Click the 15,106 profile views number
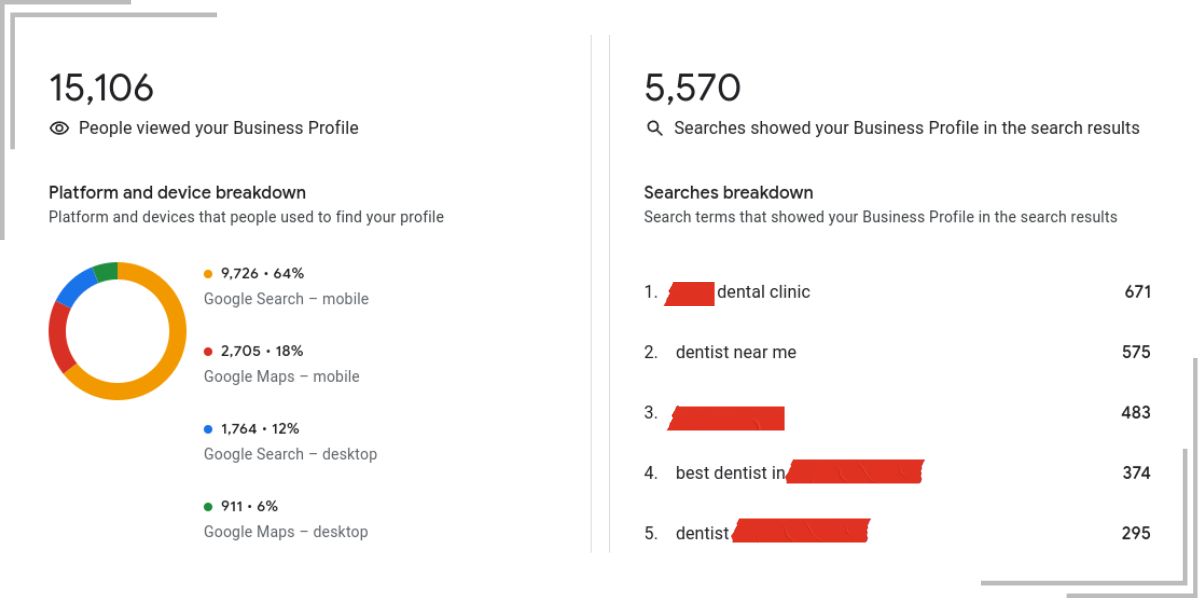The width and height of the screenshot is (1200, 600). pos(101,88)
